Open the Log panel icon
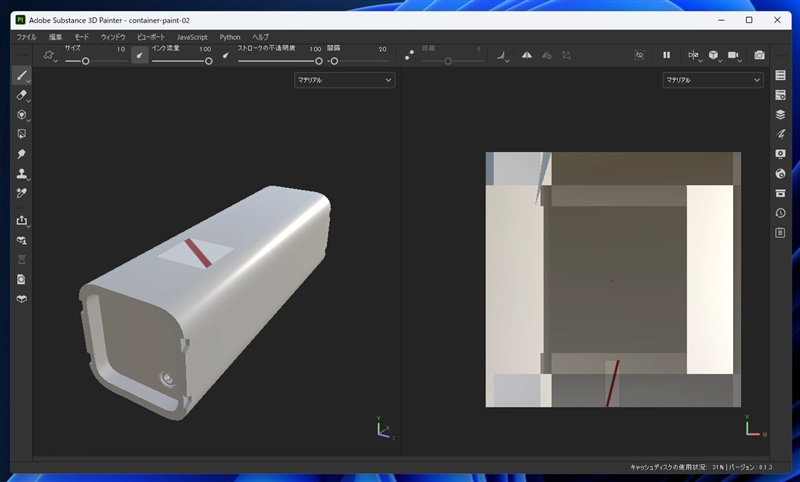The width and height of the screenshot is (800, 482). [x=780, y=233]
